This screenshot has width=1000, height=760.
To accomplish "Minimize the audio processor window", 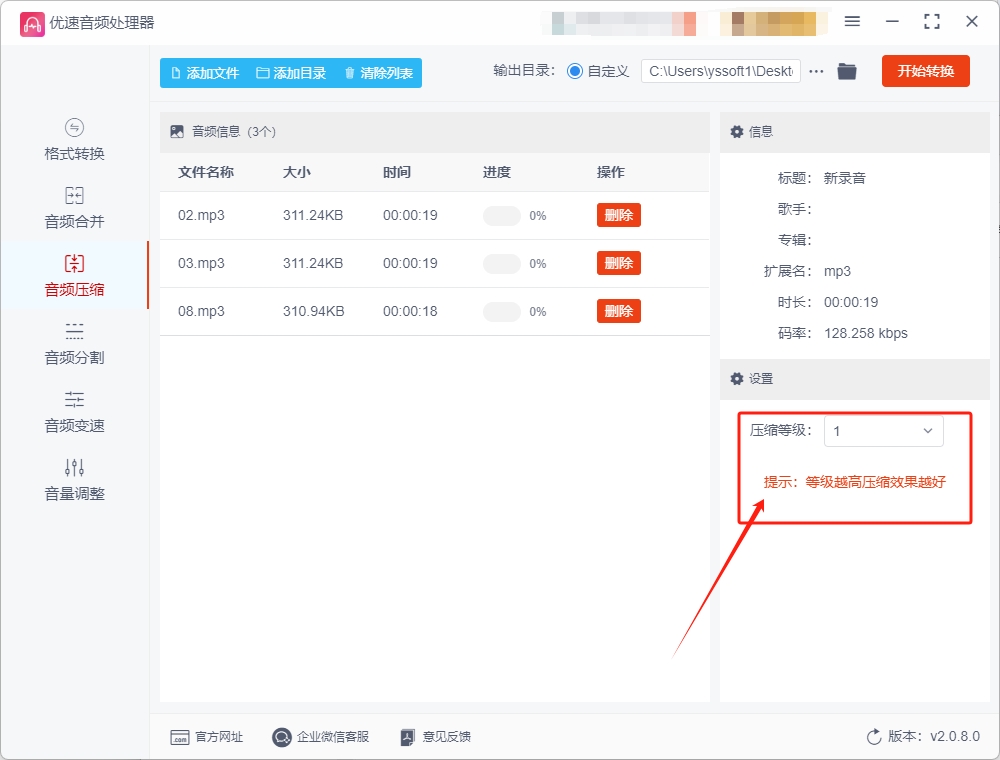I will 892,22.
